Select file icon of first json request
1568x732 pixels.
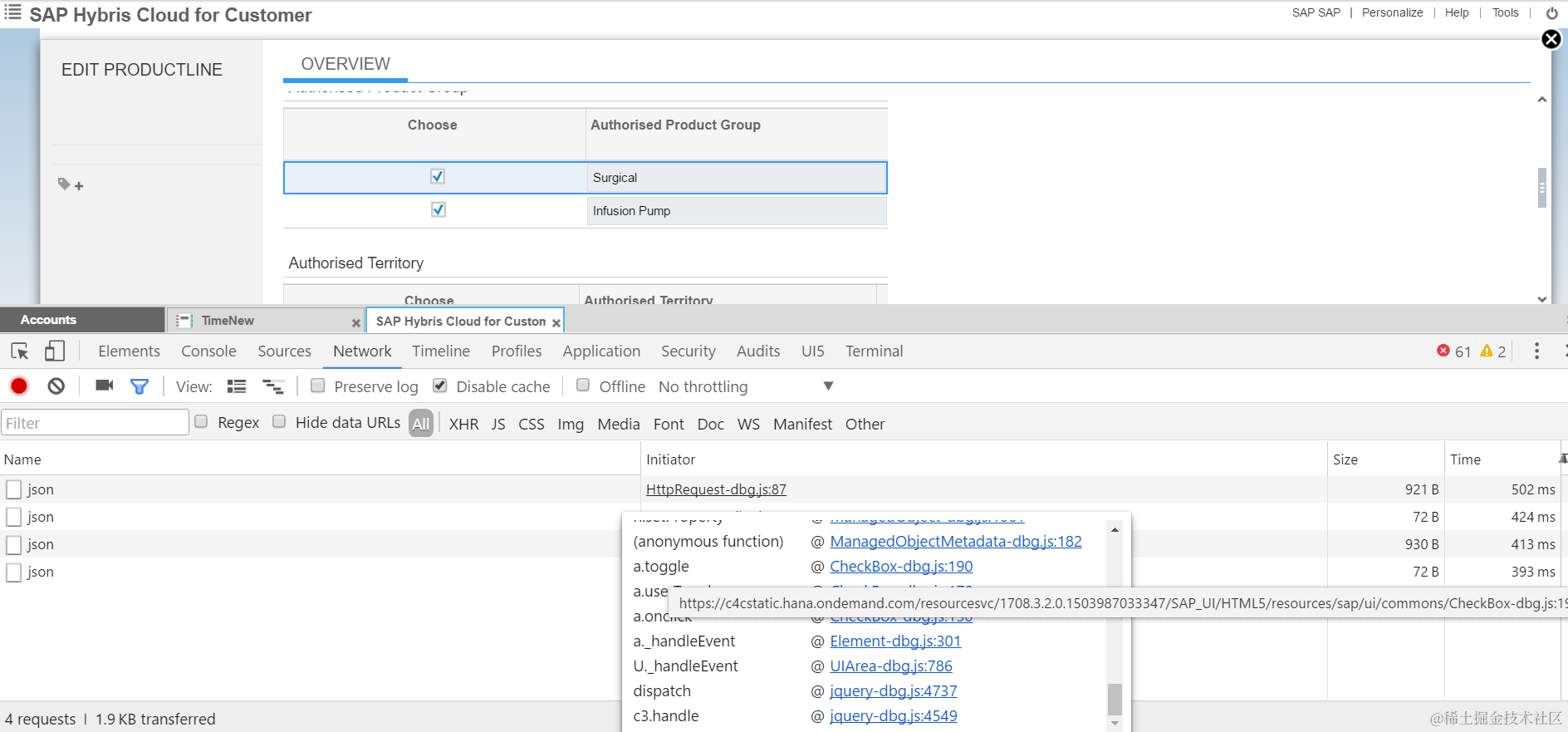click(x=13, y=489)
